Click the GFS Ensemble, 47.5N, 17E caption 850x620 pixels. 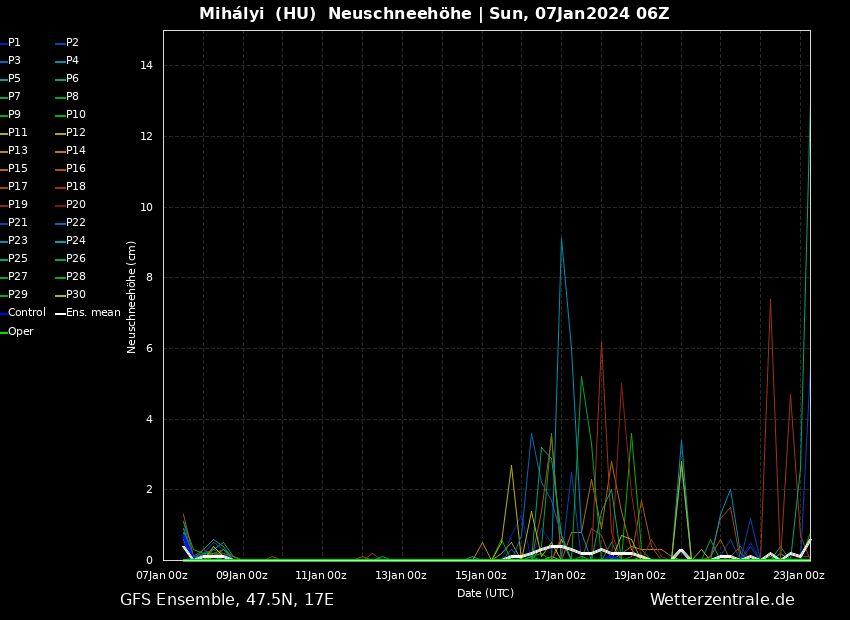tap(227, 600)
